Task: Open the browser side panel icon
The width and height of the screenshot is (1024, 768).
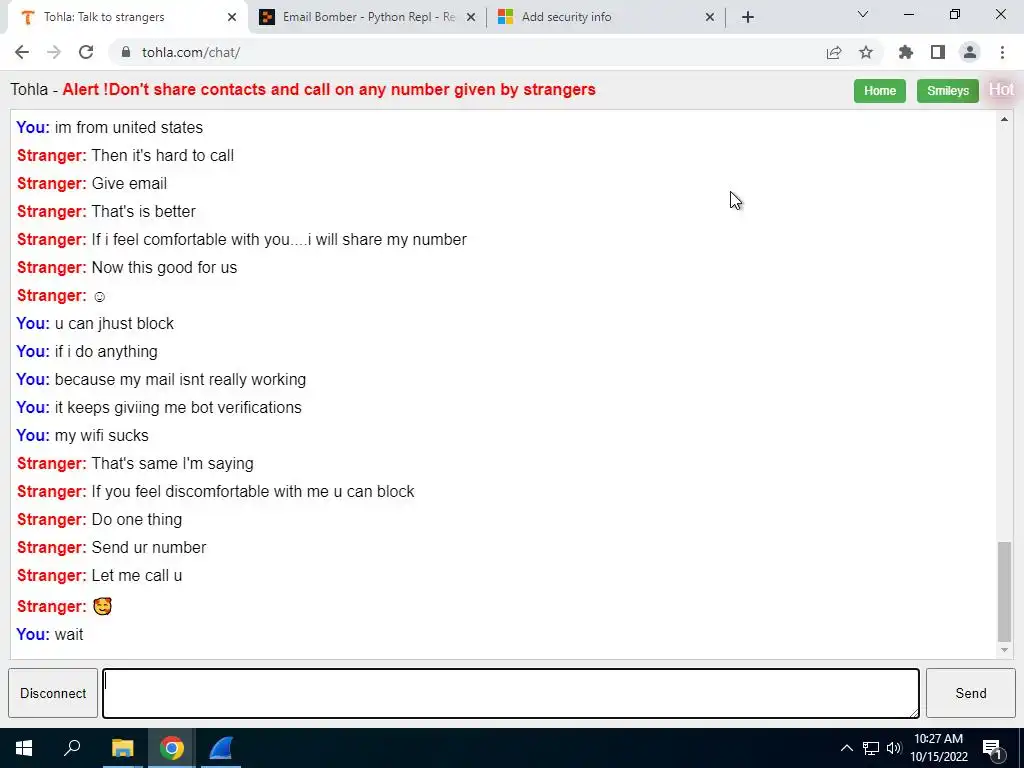Action: click(938, 52)
